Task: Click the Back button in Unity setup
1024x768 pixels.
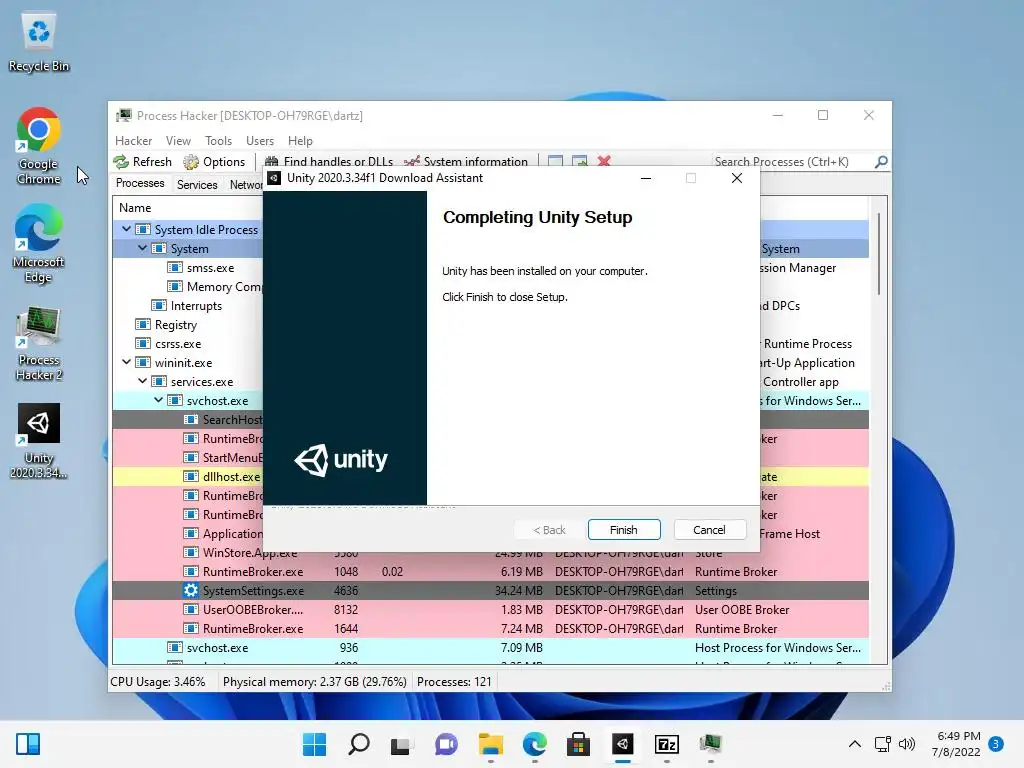Action: tap(549, 530)
